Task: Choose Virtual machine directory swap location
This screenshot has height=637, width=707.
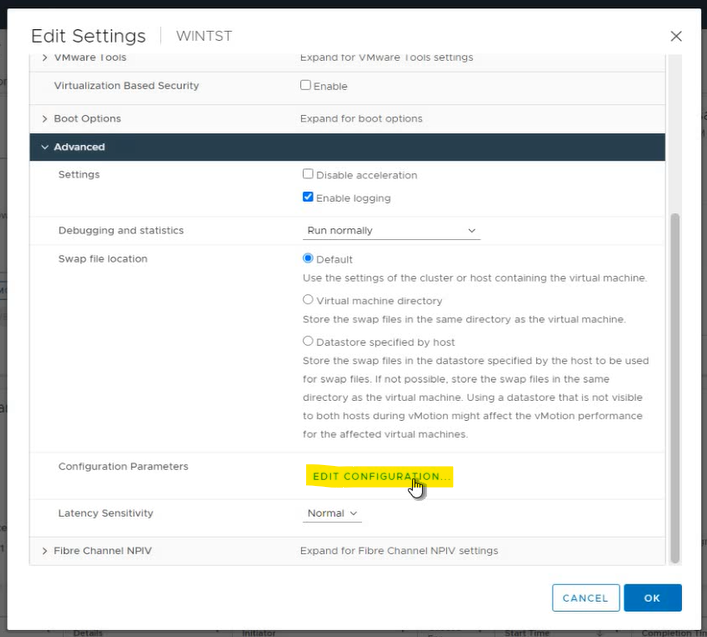Action: coord(308,300)
